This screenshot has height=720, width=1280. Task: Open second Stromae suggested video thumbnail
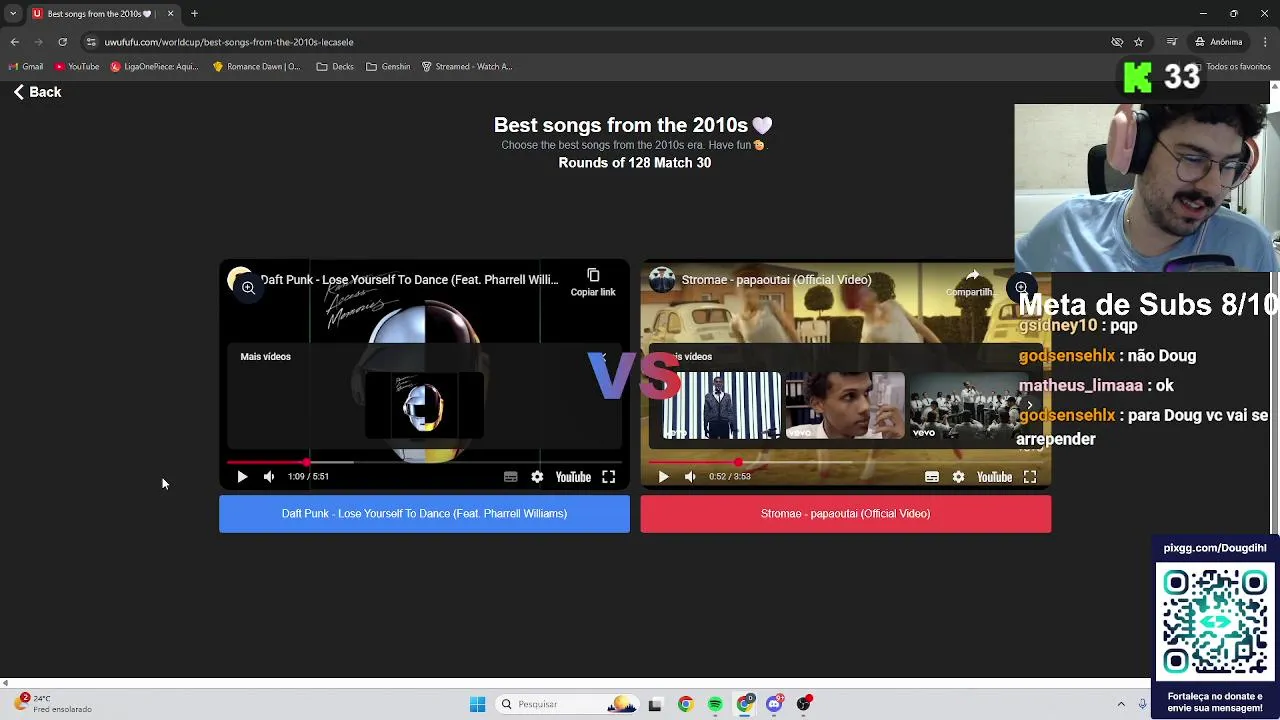pyautogui.click(x=845, y=405)
